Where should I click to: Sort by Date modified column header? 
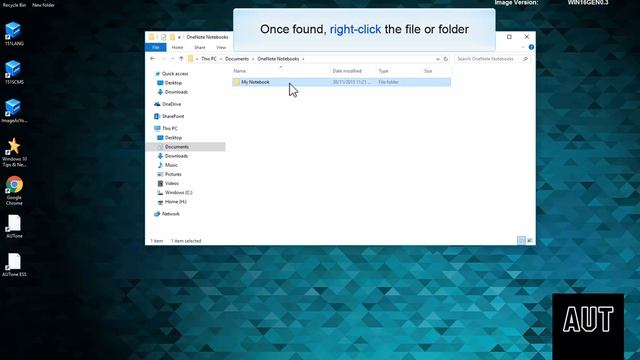coord(347,71)
